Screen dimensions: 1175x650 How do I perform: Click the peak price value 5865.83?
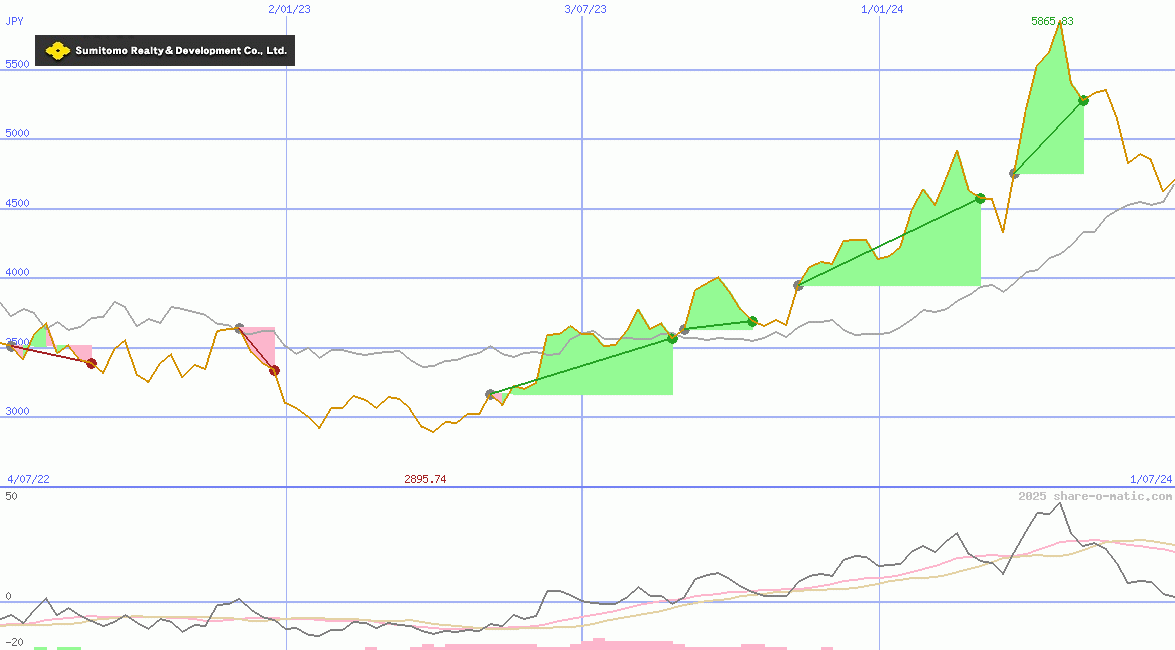pyautogui.click(x=1052, y=21)
